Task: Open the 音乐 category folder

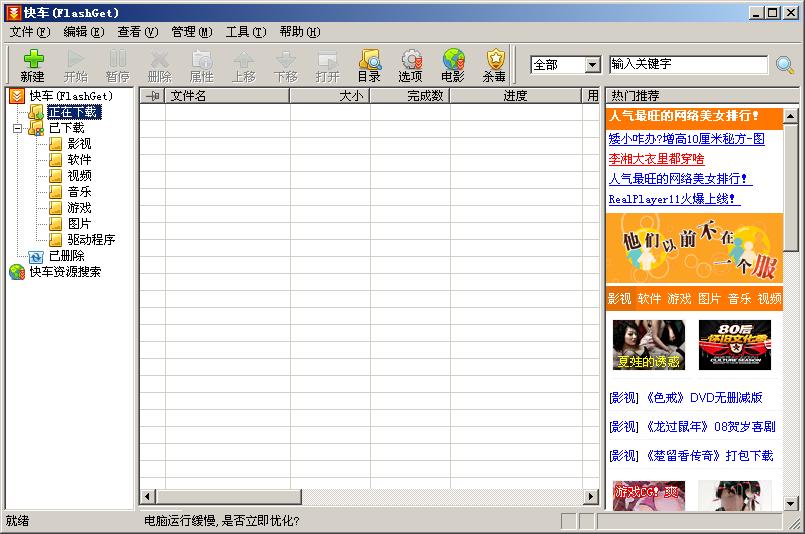Action: [79, 192]
